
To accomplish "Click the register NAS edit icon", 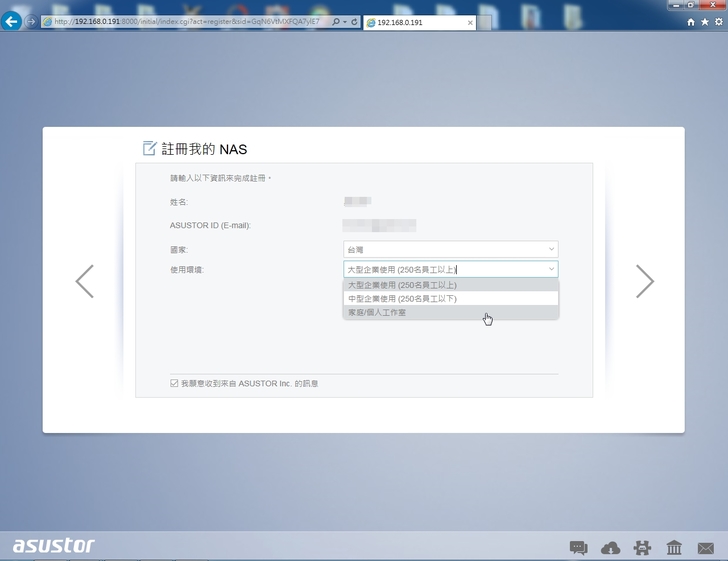I will pos(150,148).
